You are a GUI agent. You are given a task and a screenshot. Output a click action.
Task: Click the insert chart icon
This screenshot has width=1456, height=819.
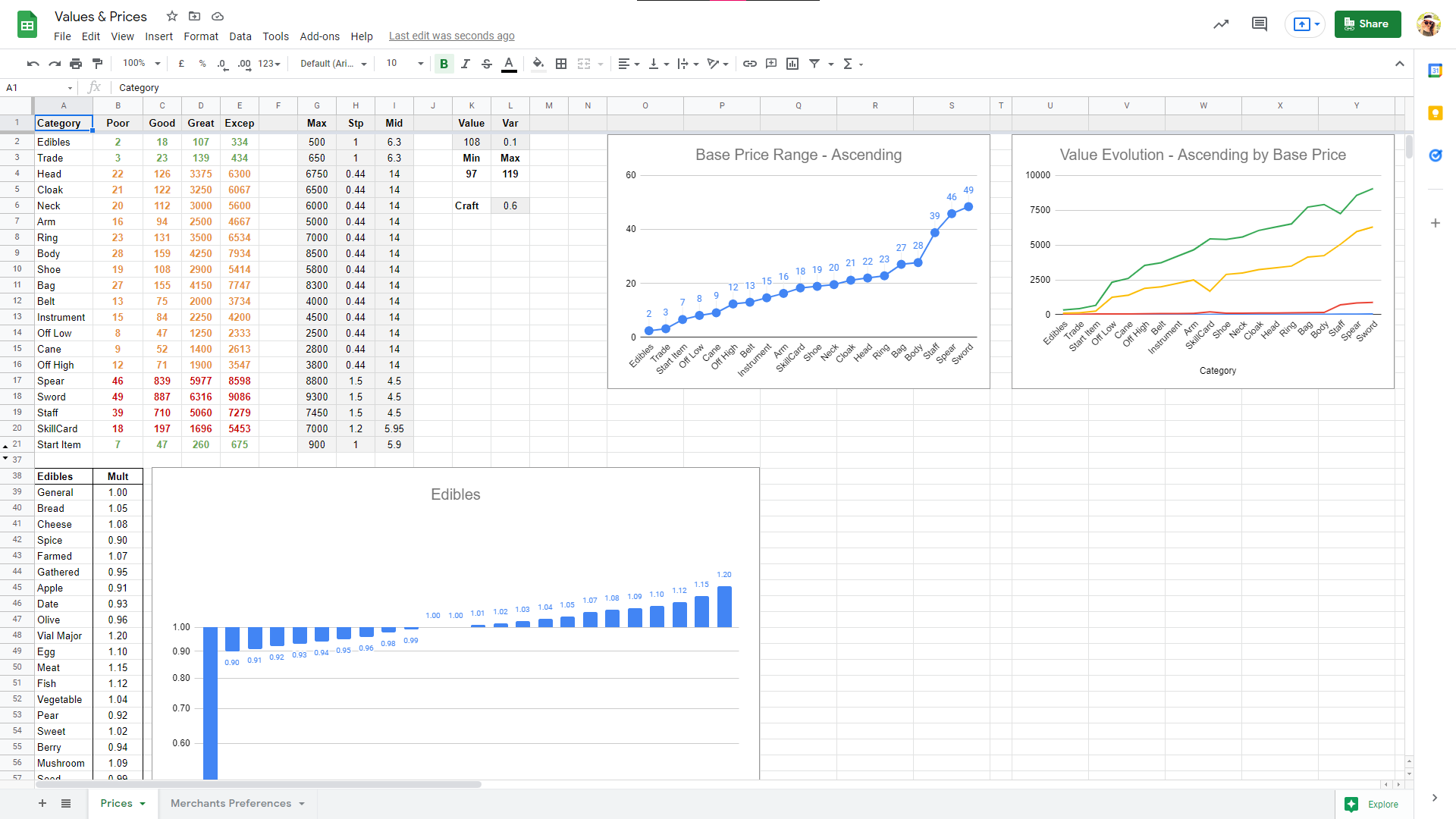(x=792, y=64)
